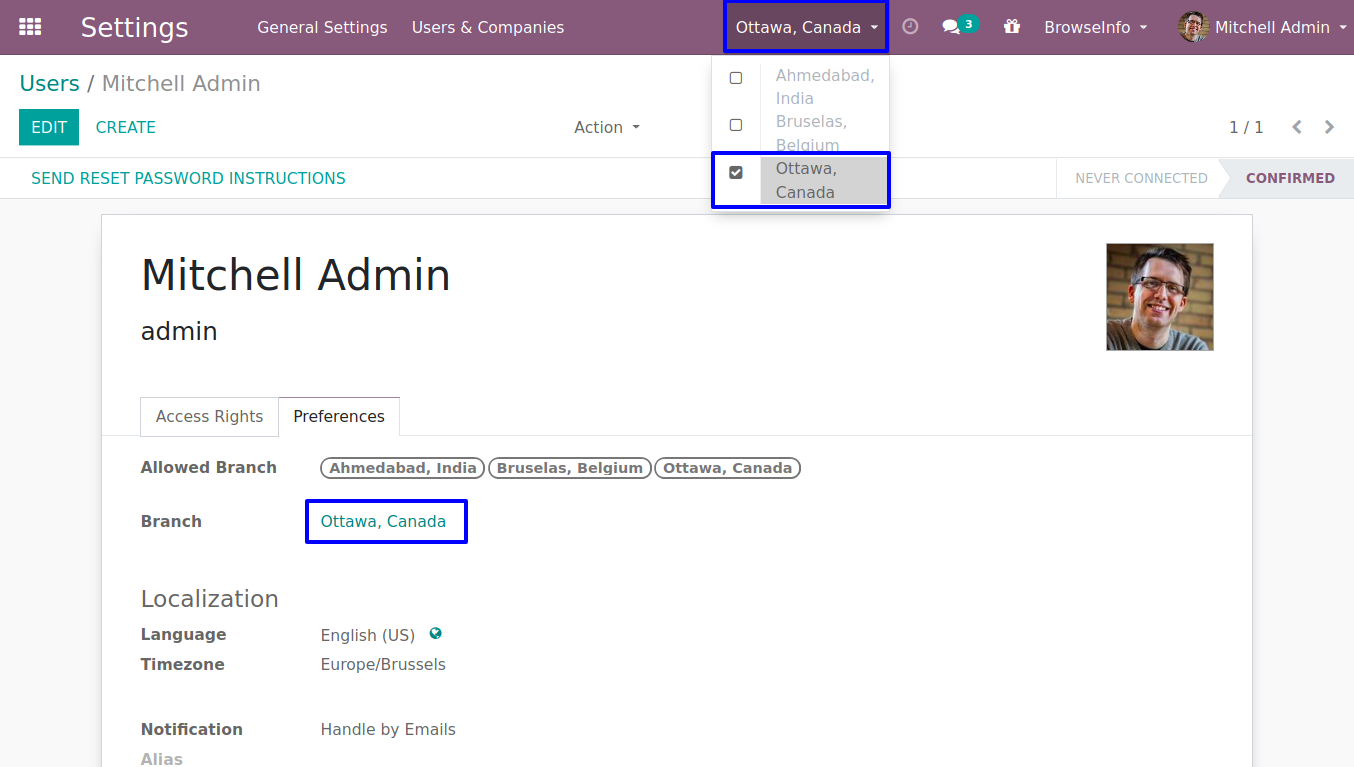This screenshot has height=767, width=1354.
Task: Go to previous record arrow
Action: [x=1297, y=127]
